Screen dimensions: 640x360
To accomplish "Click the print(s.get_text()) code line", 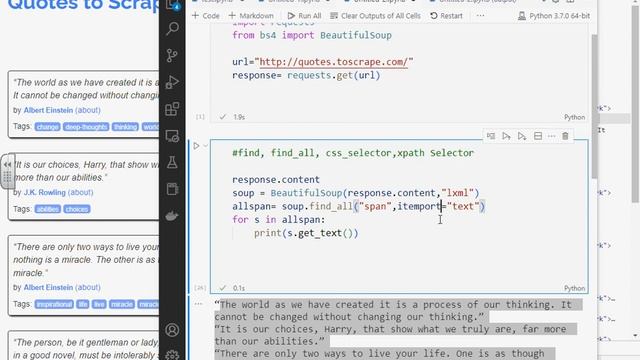I will pyautogui.click(x=306, y=233).
